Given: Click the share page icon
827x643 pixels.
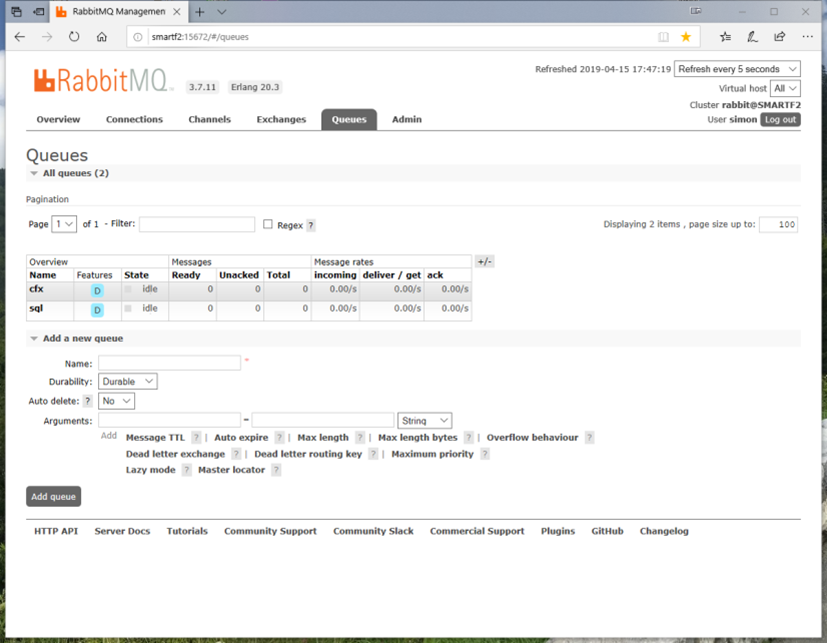Looking at the screenshot, I should pyautogui.click(x=780, y=37).
